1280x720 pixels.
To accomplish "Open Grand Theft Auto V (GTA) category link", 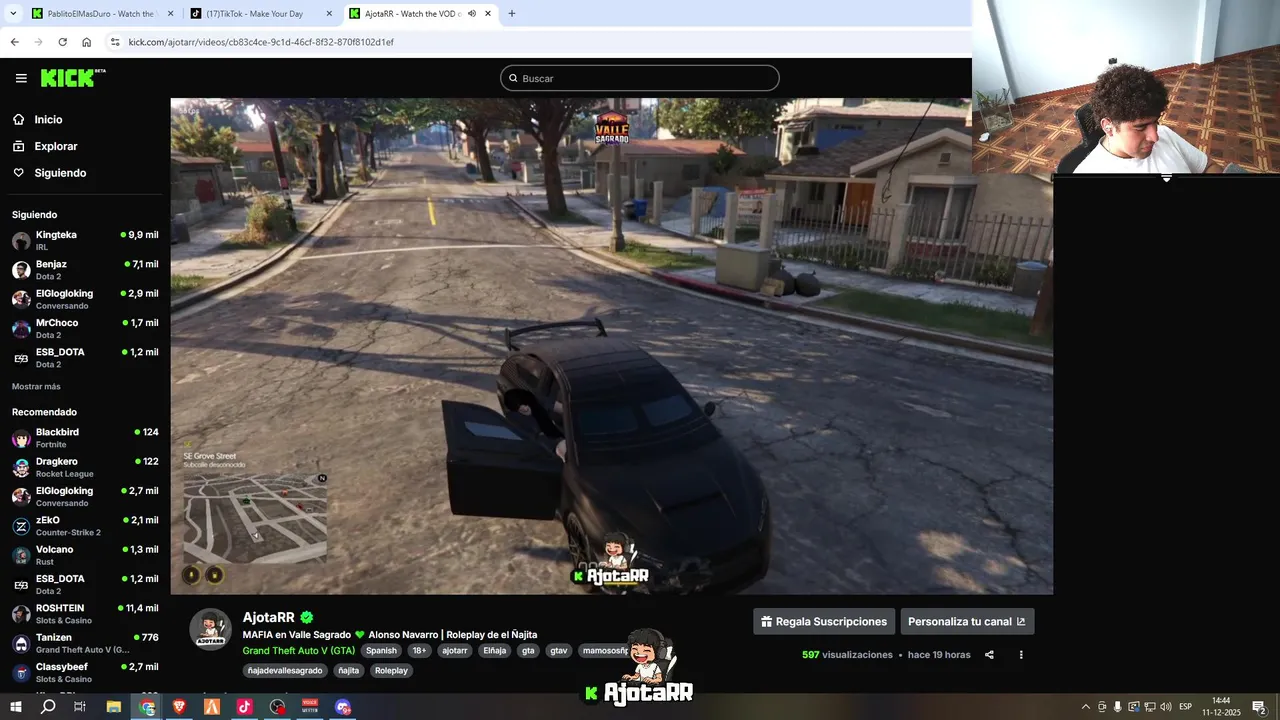I will click(298, 651).
